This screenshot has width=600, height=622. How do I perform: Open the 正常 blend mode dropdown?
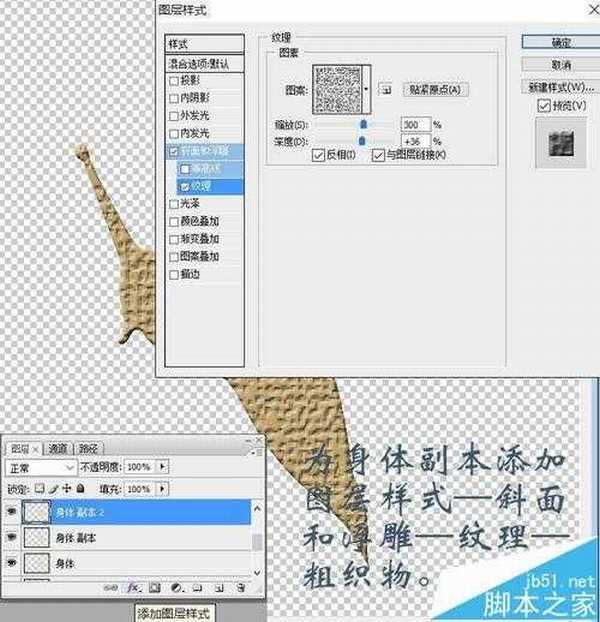(41, 468)
